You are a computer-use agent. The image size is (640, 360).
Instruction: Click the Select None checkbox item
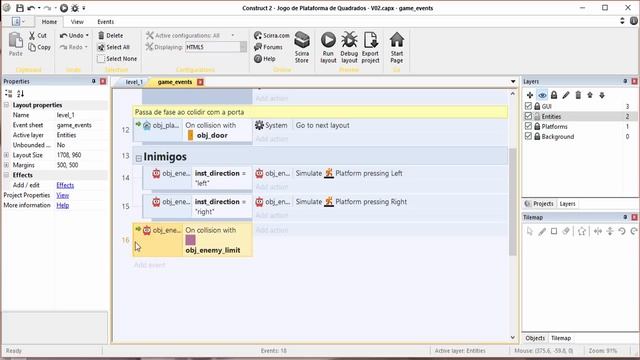pos(117,59)
